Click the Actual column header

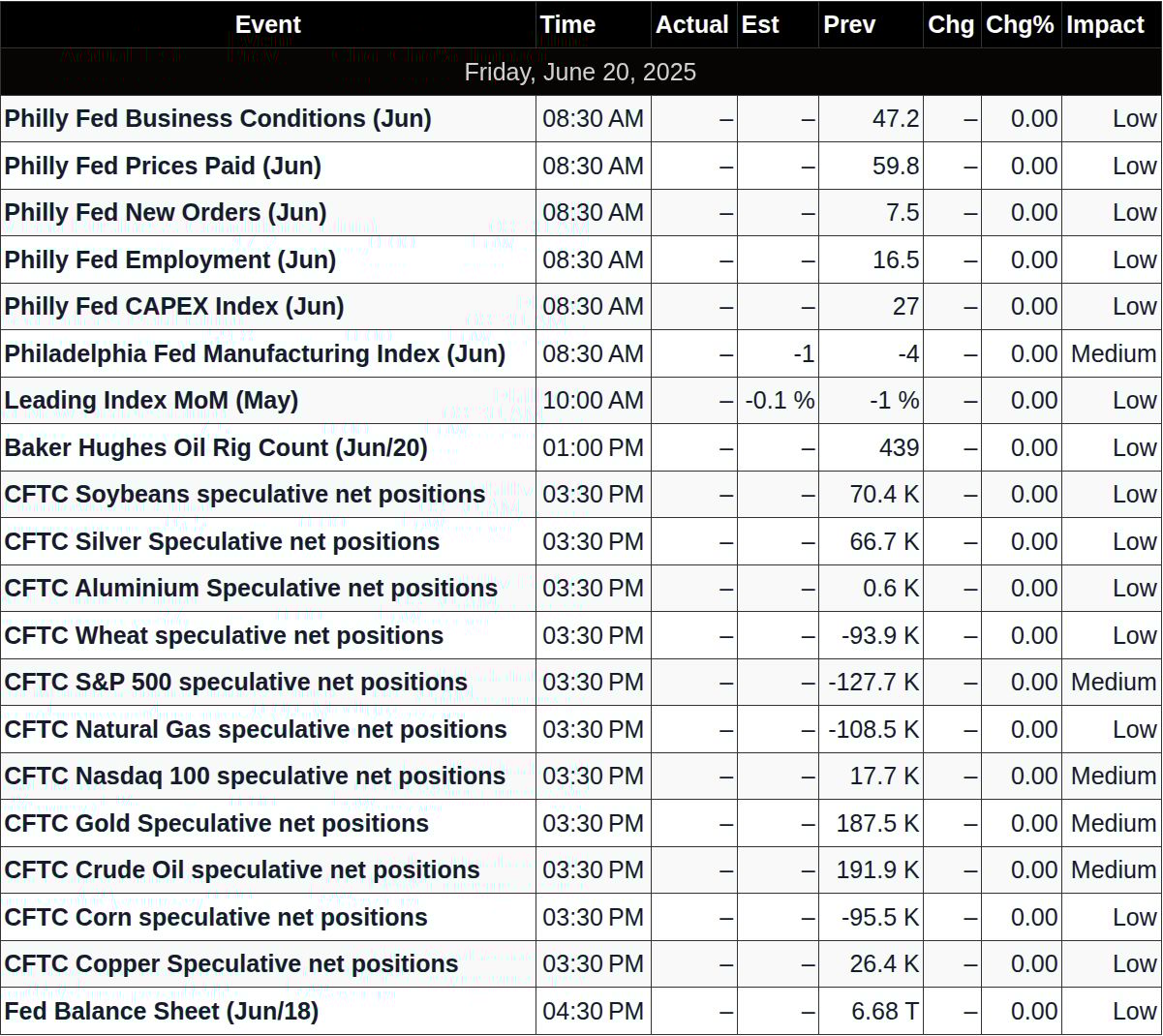692,25
